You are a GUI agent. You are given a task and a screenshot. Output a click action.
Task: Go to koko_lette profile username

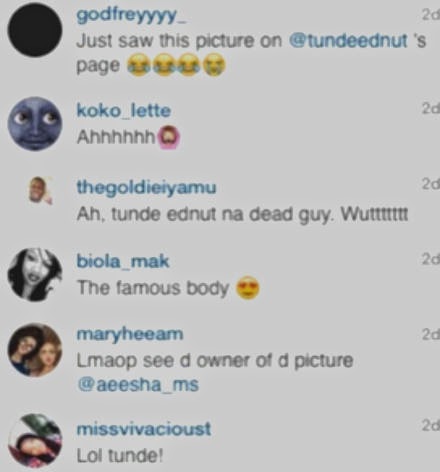click(x=124, y=110)
